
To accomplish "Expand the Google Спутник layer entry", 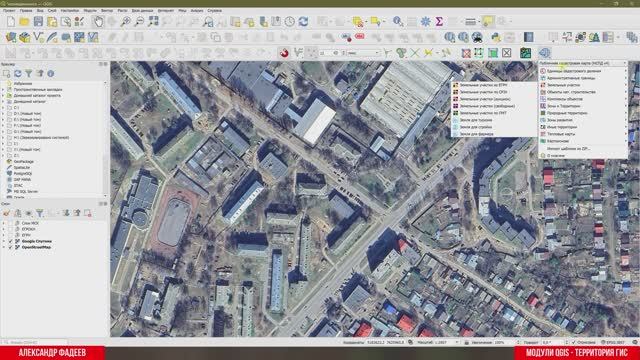I will click(4, 241).
